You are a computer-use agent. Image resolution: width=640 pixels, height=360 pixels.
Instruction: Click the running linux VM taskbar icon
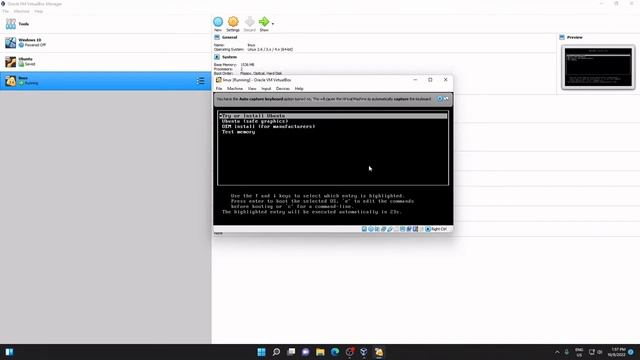(379, 352)
